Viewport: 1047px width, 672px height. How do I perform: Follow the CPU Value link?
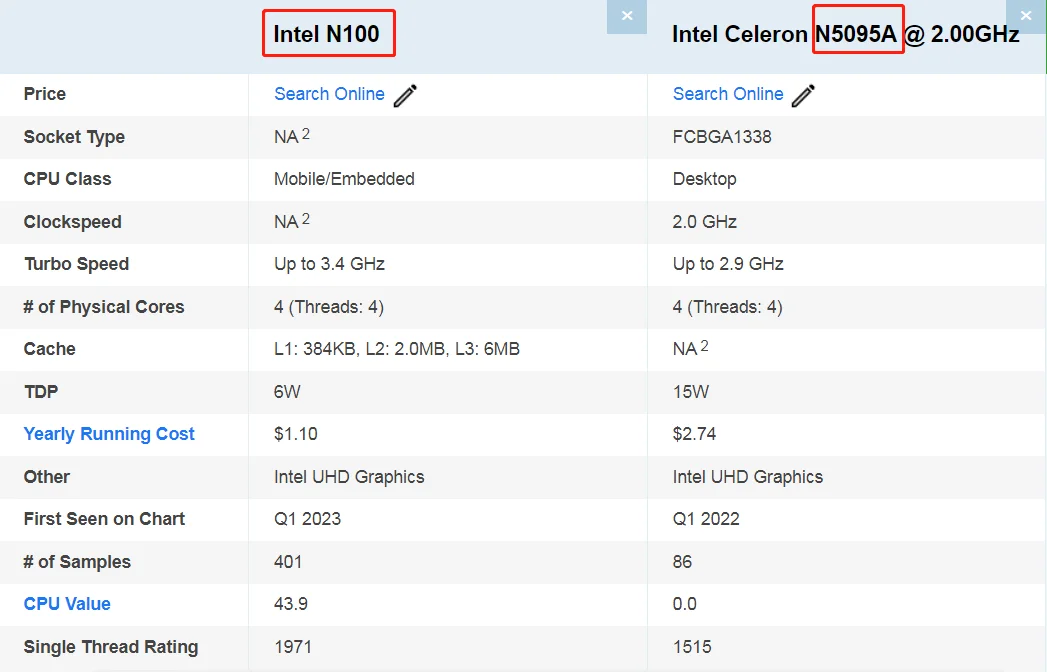click(67, 604)
